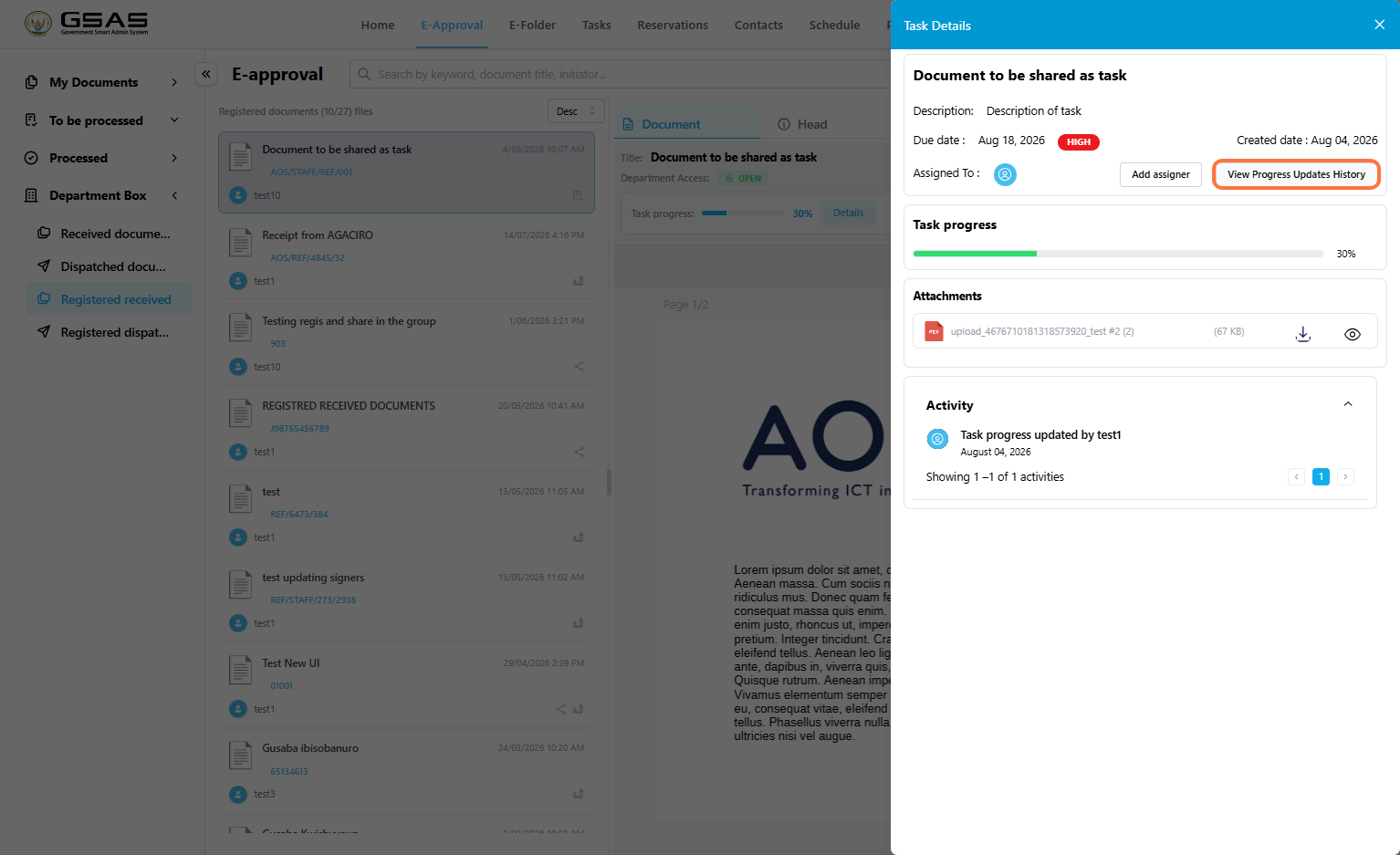Open the Contacts menu
The height and width of the screenshot is (855, 1400).
[758, 25]
